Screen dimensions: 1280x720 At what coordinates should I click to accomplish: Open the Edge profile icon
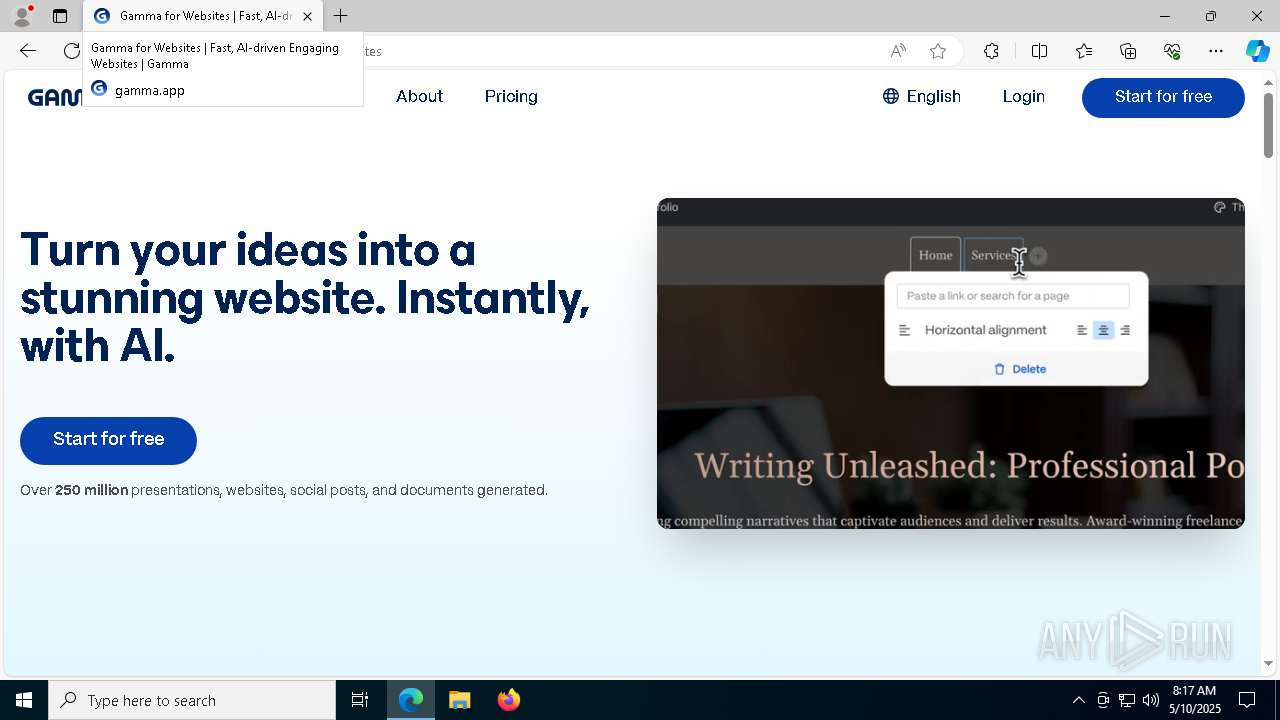pos(21,16)
